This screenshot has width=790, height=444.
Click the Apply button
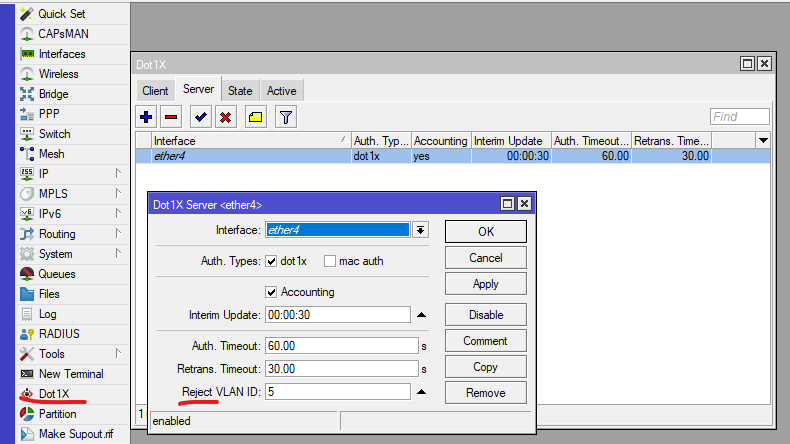coord(486,284)
